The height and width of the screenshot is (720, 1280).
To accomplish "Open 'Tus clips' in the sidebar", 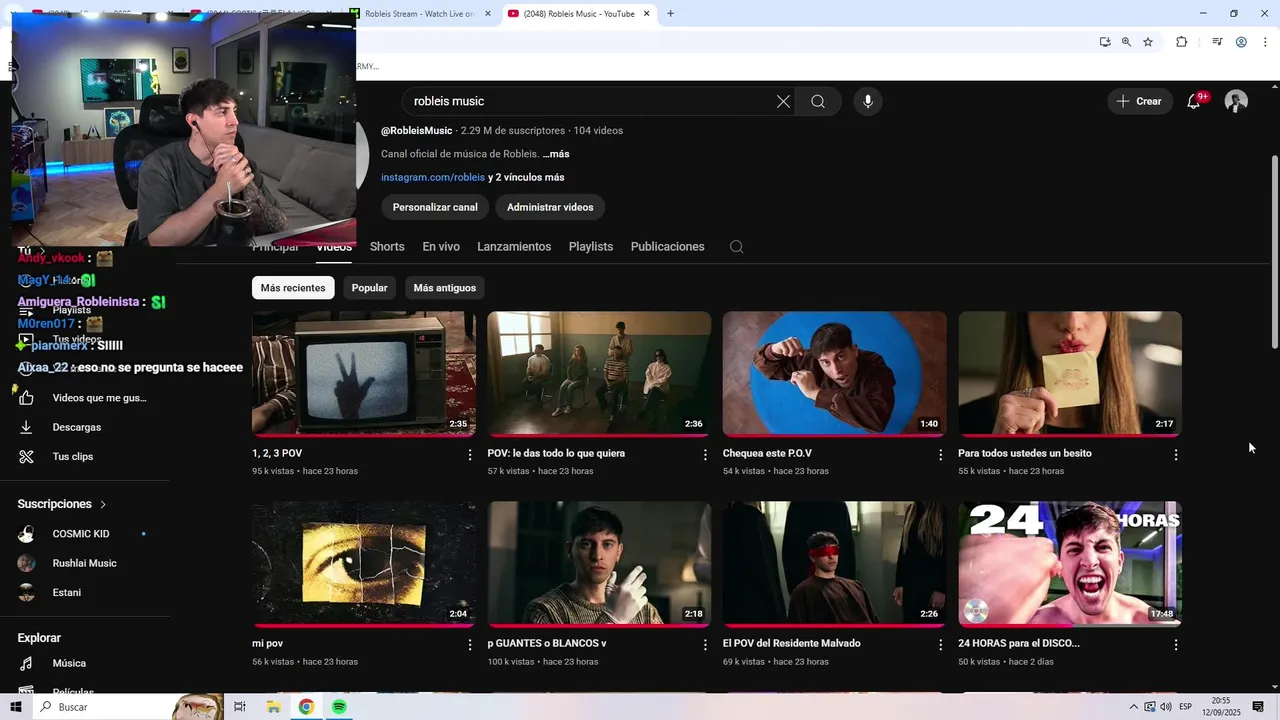I will 86,457.
